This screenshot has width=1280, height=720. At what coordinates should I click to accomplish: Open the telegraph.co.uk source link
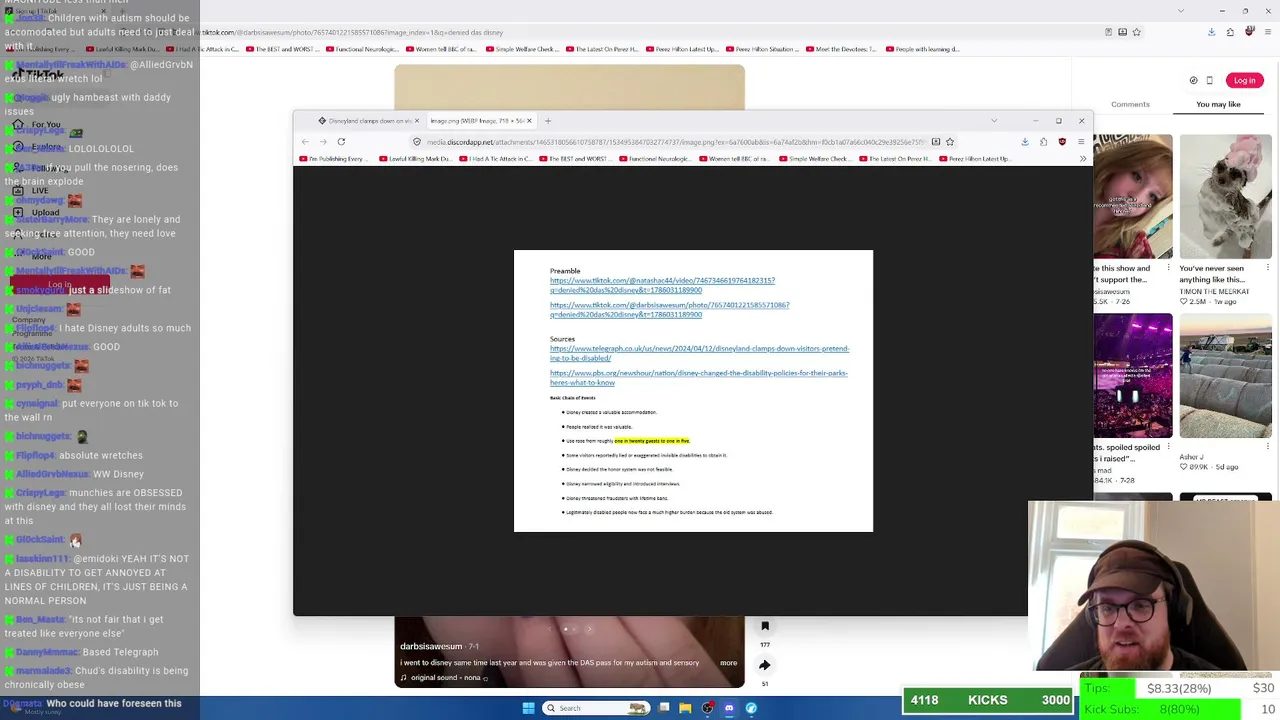click(x=699, y=353)
